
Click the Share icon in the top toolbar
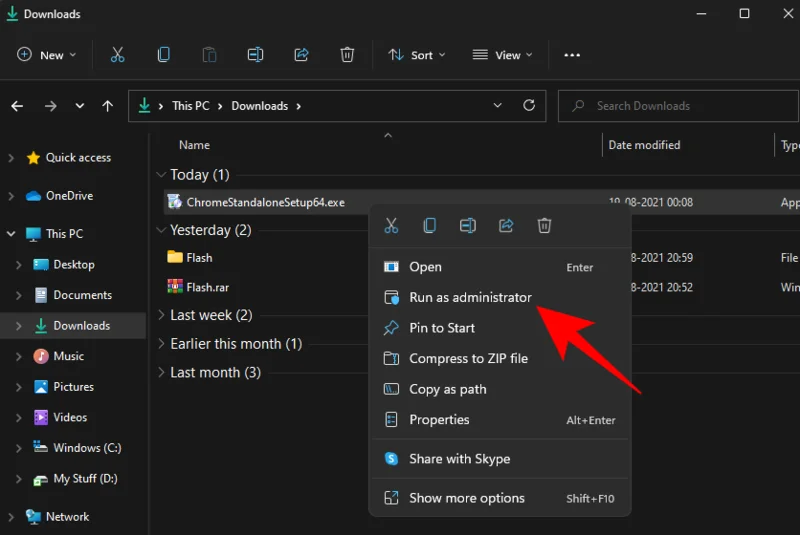[x=301, y=55]
